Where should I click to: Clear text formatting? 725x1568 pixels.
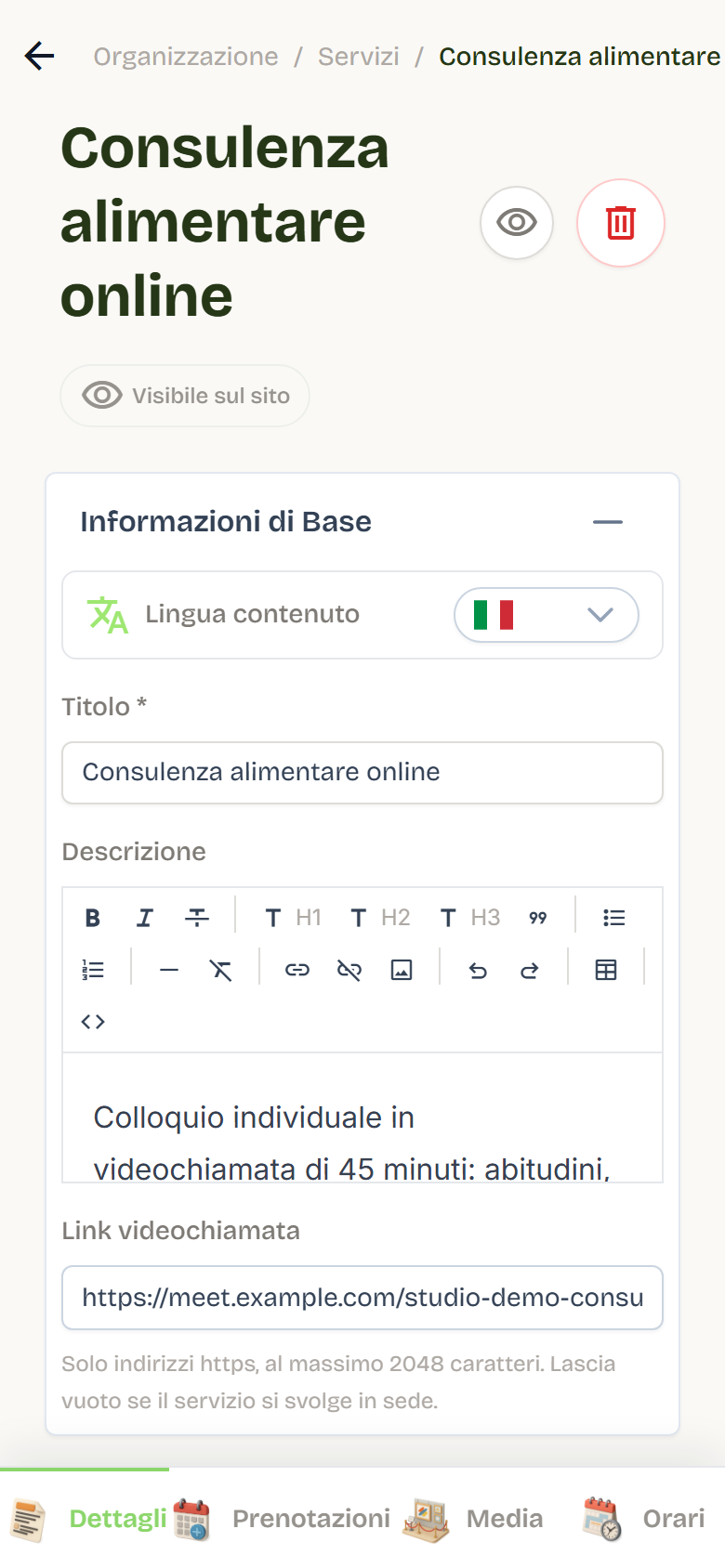click(221, 970)
